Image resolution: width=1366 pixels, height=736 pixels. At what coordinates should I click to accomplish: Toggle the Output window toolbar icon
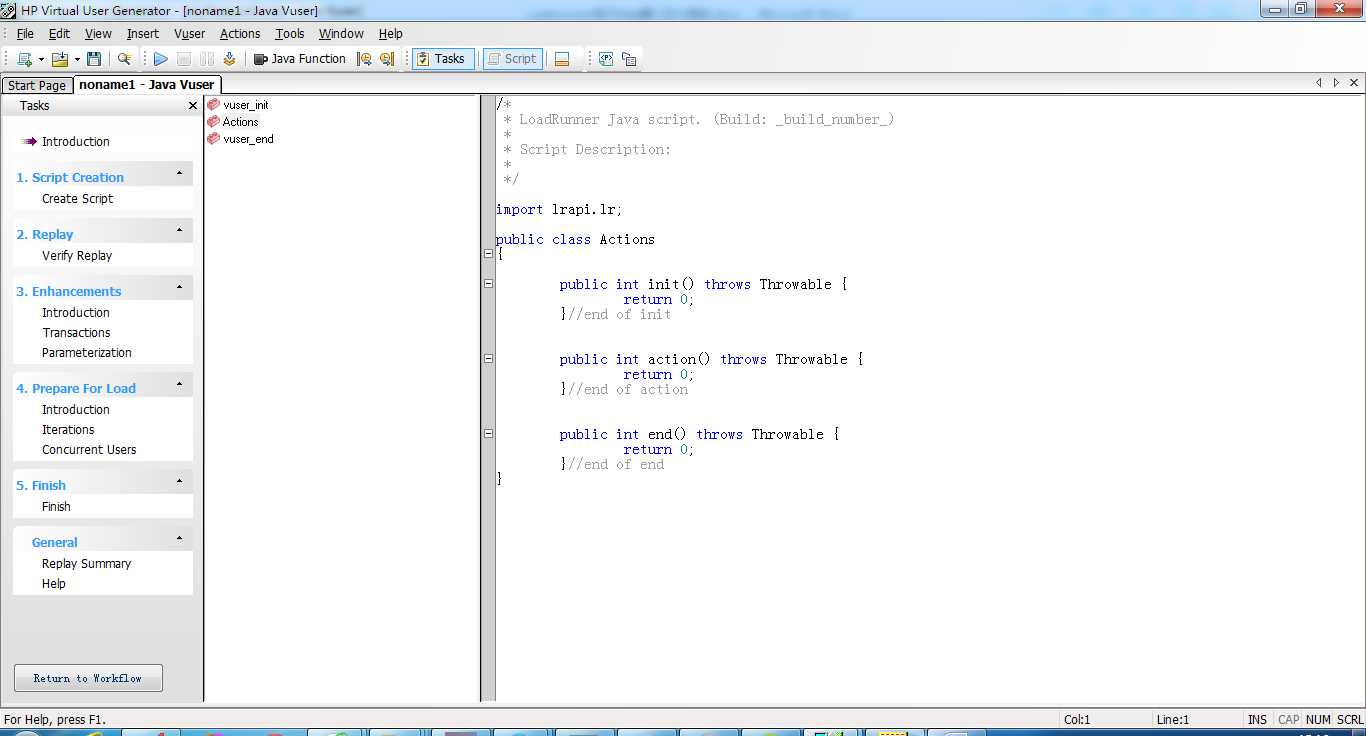(562, 59)
